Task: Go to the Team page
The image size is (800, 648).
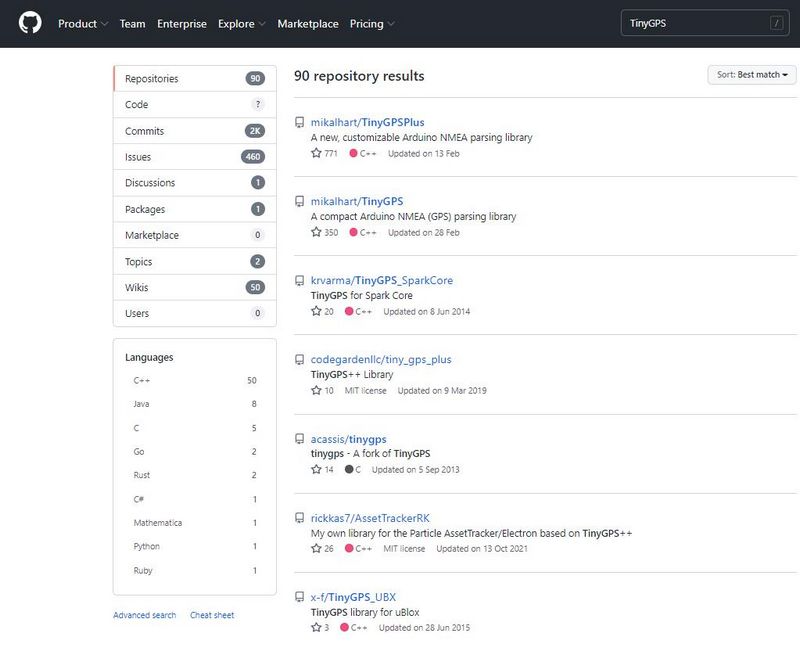Action: pos(132,24)
